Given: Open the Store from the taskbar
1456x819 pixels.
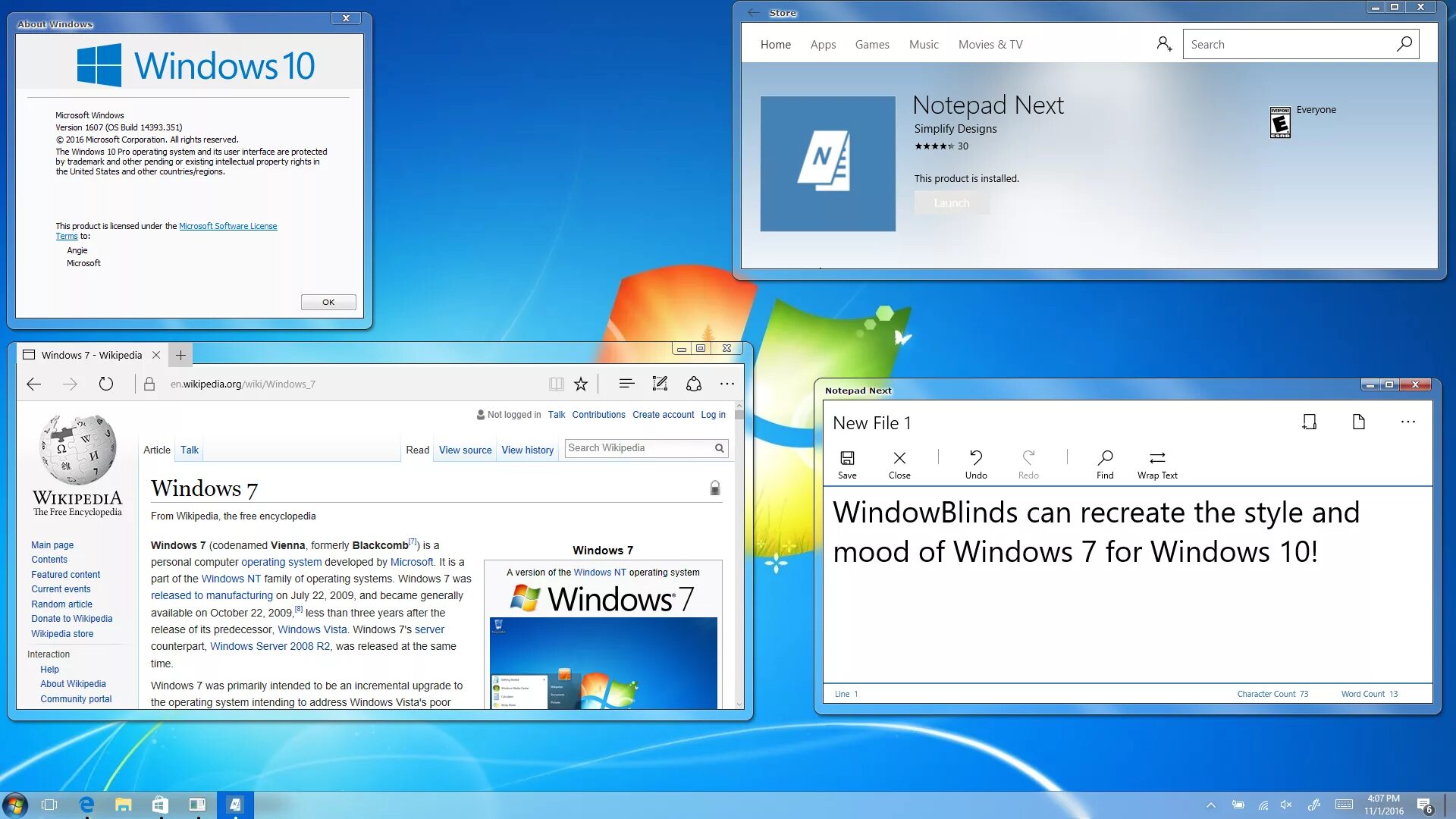Looking at the screenshot, I should coord(159,805).
